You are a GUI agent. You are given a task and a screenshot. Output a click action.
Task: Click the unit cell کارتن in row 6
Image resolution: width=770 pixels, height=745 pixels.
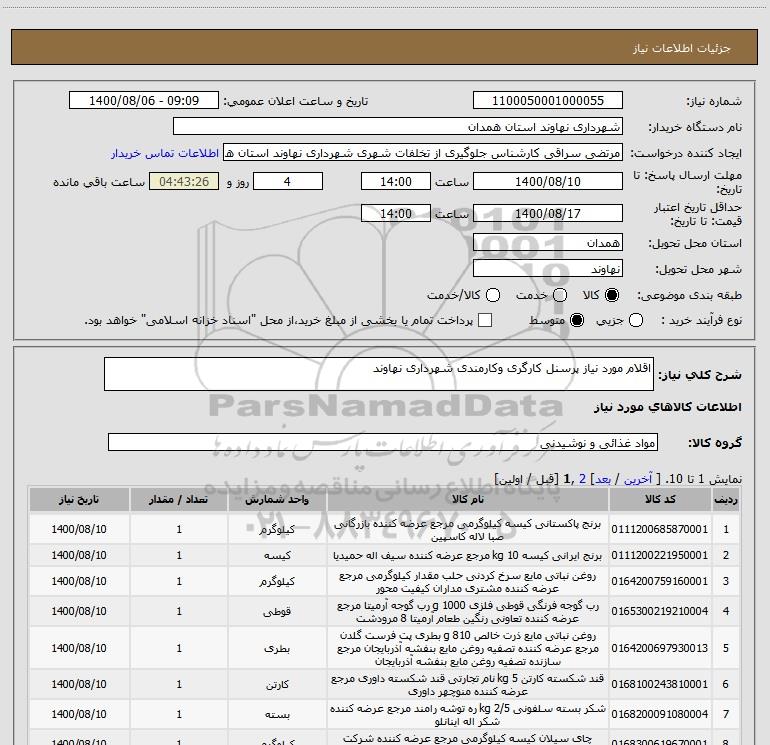[x=277, y=685]
